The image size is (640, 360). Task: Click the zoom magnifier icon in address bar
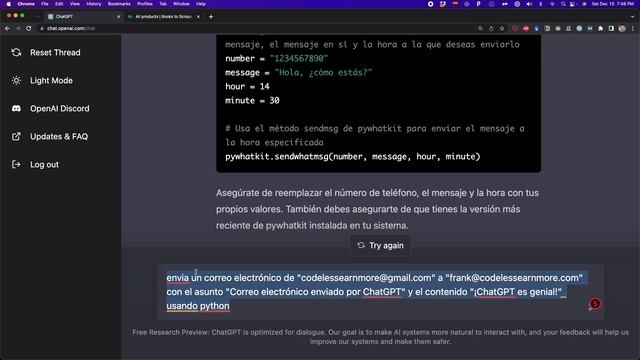click(480, 28)
